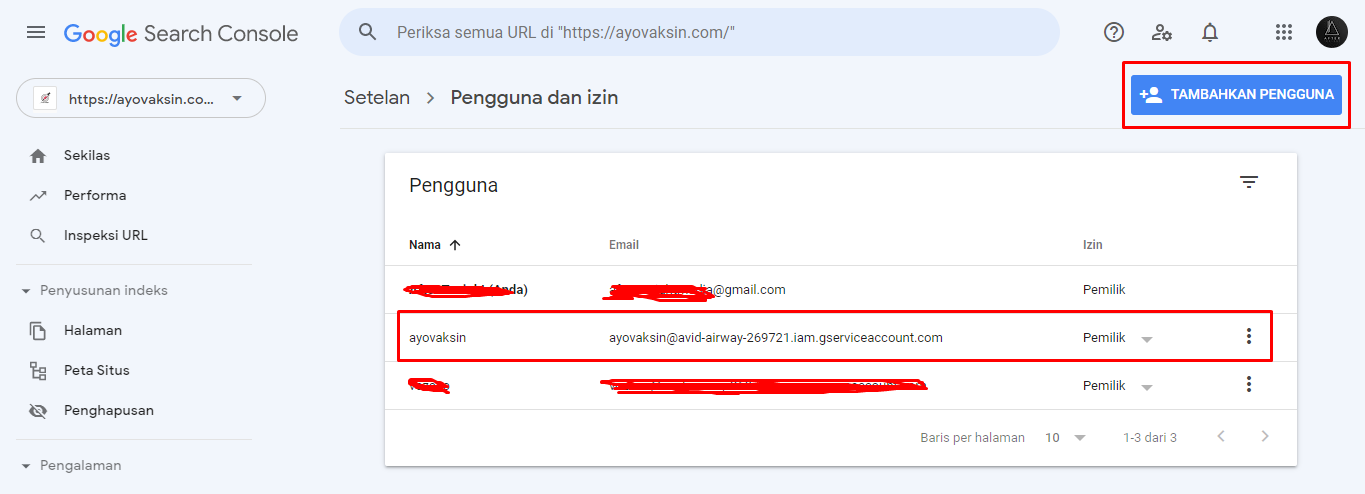Screen dimensions: 1365x494
Task: Click the Email column header
Action: (x=624, y=244)
